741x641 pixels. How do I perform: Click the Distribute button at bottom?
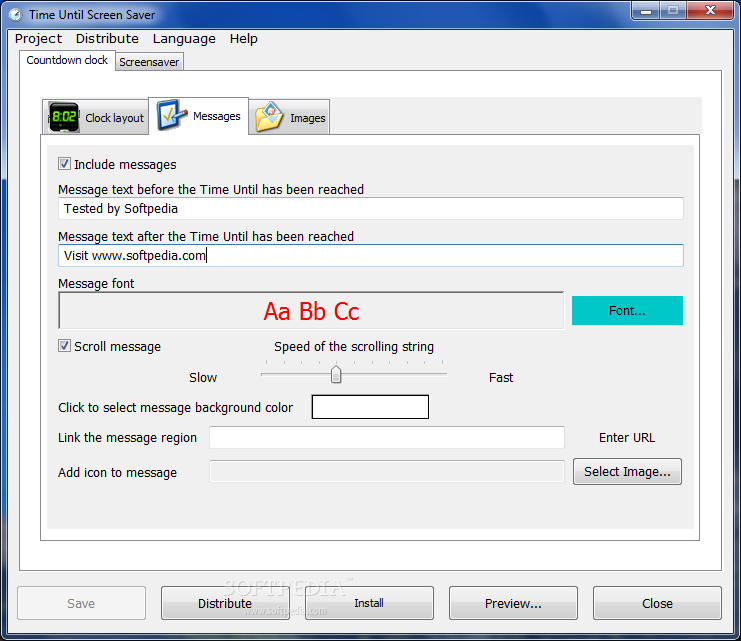[x=225, y=603]
